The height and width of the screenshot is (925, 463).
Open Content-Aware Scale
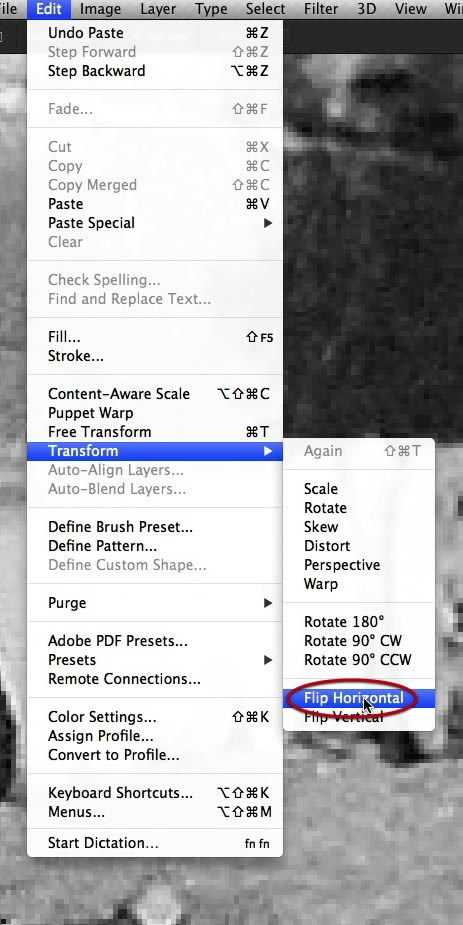(x=155, y=394)
